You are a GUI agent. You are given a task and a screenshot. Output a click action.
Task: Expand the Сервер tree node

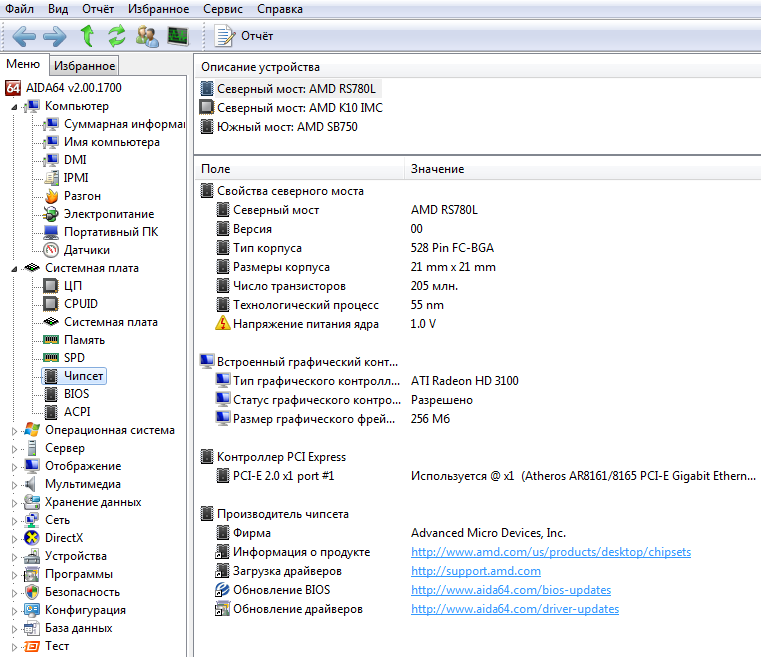tap(14, 449)
